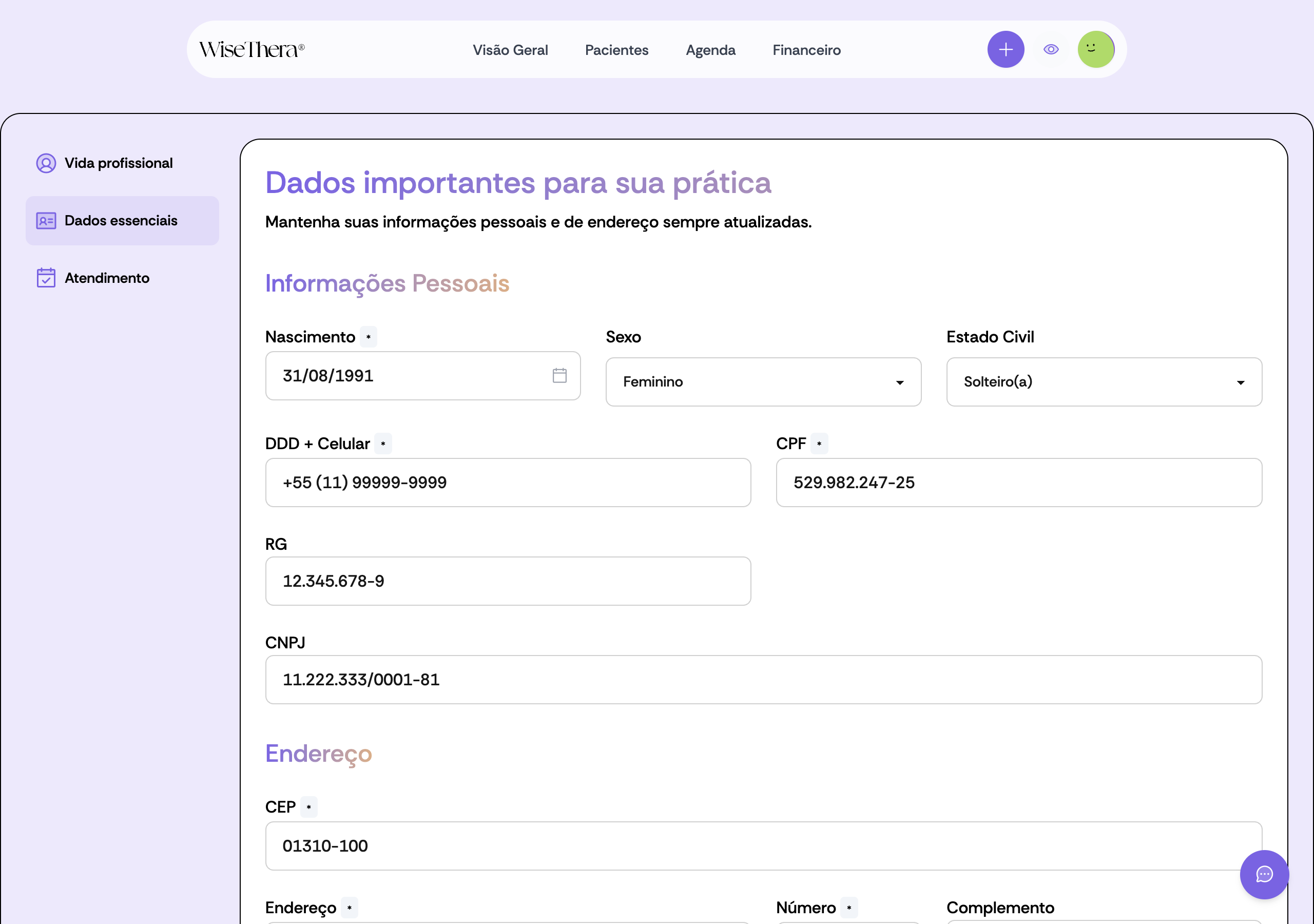Click the WiseThera logo
1314x924 pixels.
point(252,50)
